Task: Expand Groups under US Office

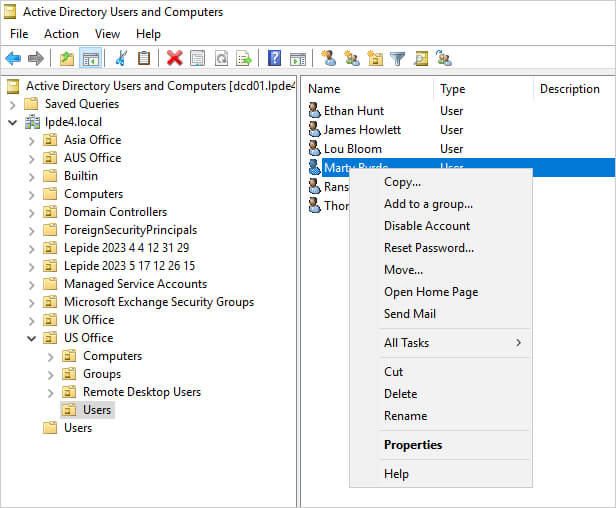Action: click(x=50, y=375)
